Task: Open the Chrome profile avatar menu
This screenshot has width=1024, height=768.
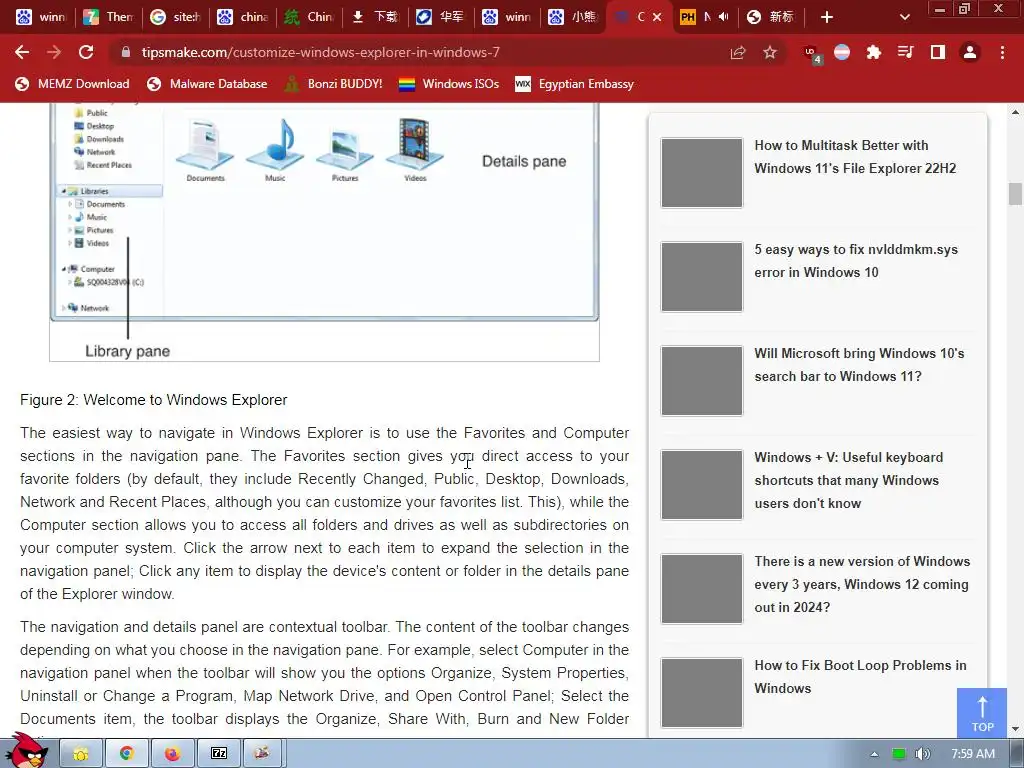Action: pos(970,52)
